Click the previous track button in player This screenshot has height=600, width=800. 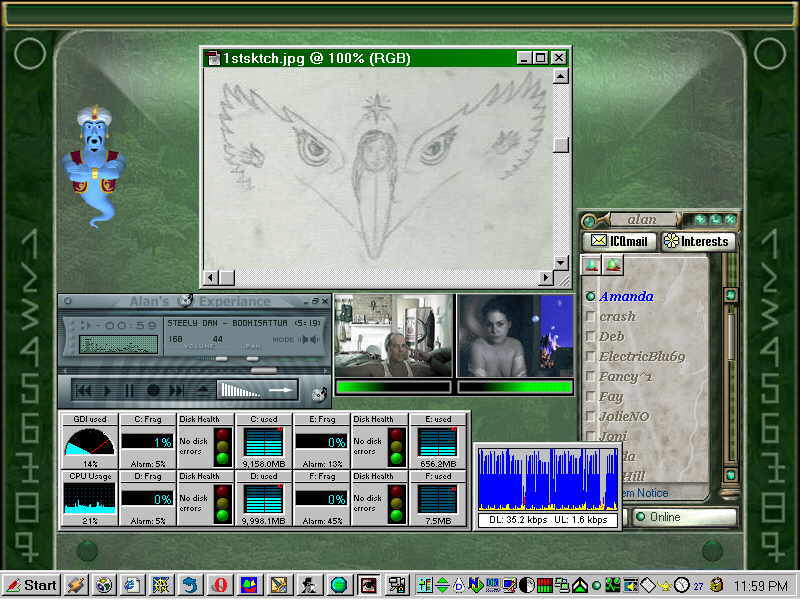click(85, 390)
